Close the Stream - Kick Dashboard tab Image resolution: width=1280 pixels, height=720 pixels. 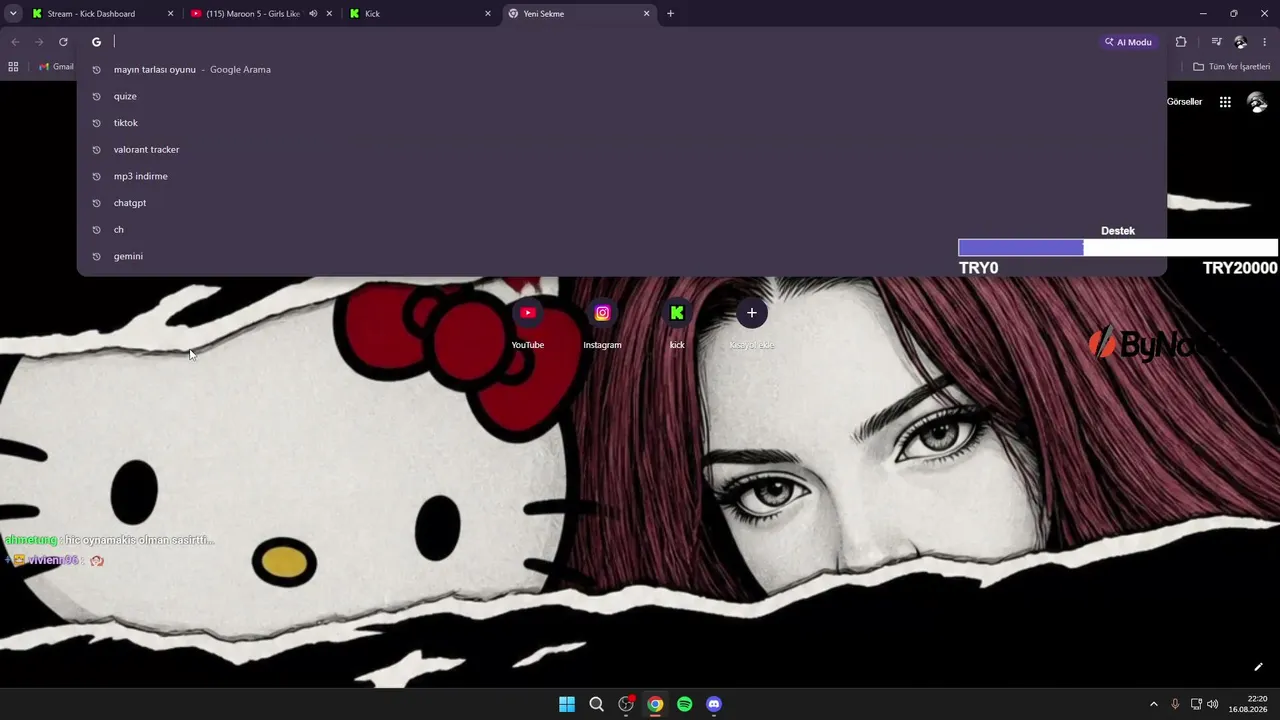point(170,14)
